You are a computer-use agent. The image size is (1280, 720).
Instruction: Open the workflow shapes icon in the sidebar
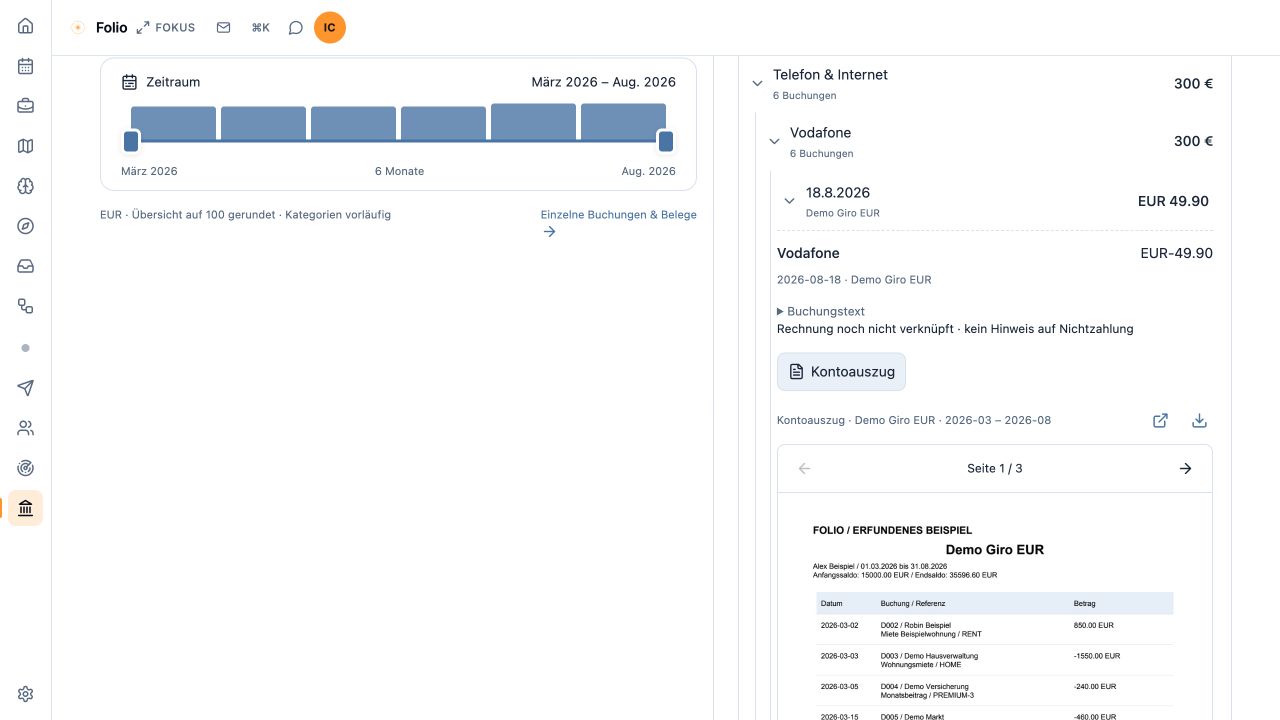(x=26, y=306)
